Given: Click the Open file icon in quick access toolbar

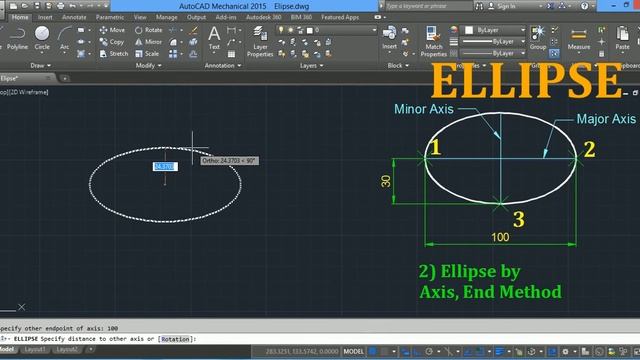Looking at the screenshot, I should click(25, 6).
